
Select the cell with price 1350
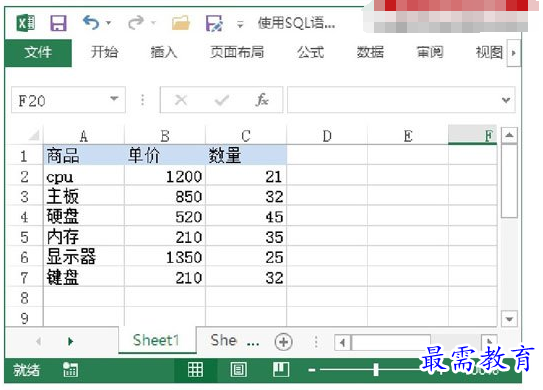tap(165, 257)
